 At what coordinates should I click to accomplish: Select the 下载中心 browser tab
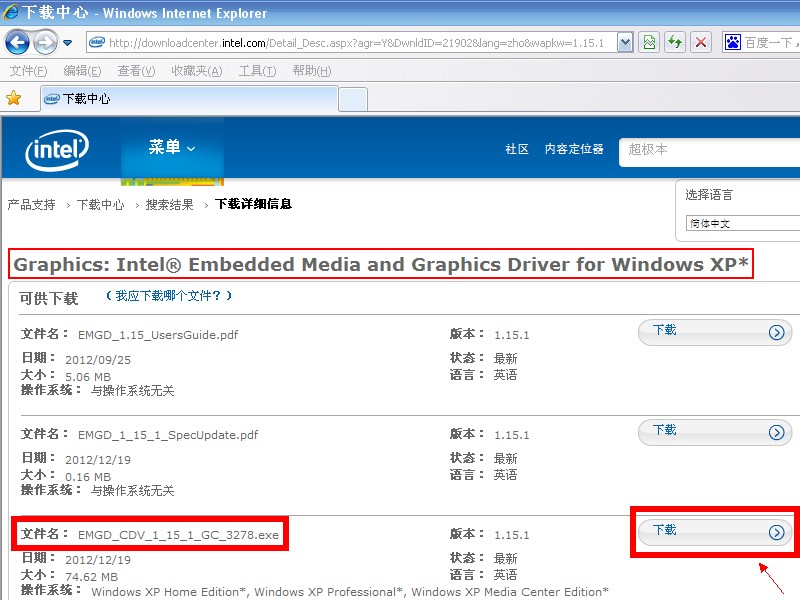[x=190, y=99]
